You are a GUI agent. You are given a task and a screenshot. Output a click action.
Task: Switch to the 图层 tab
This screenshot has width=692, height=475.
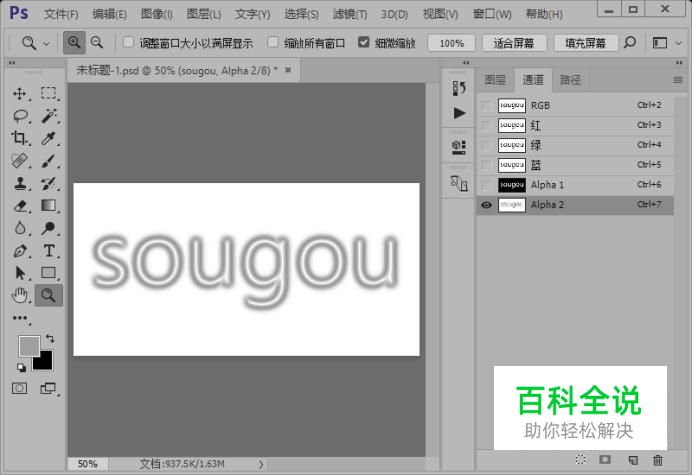coord(495,80)
